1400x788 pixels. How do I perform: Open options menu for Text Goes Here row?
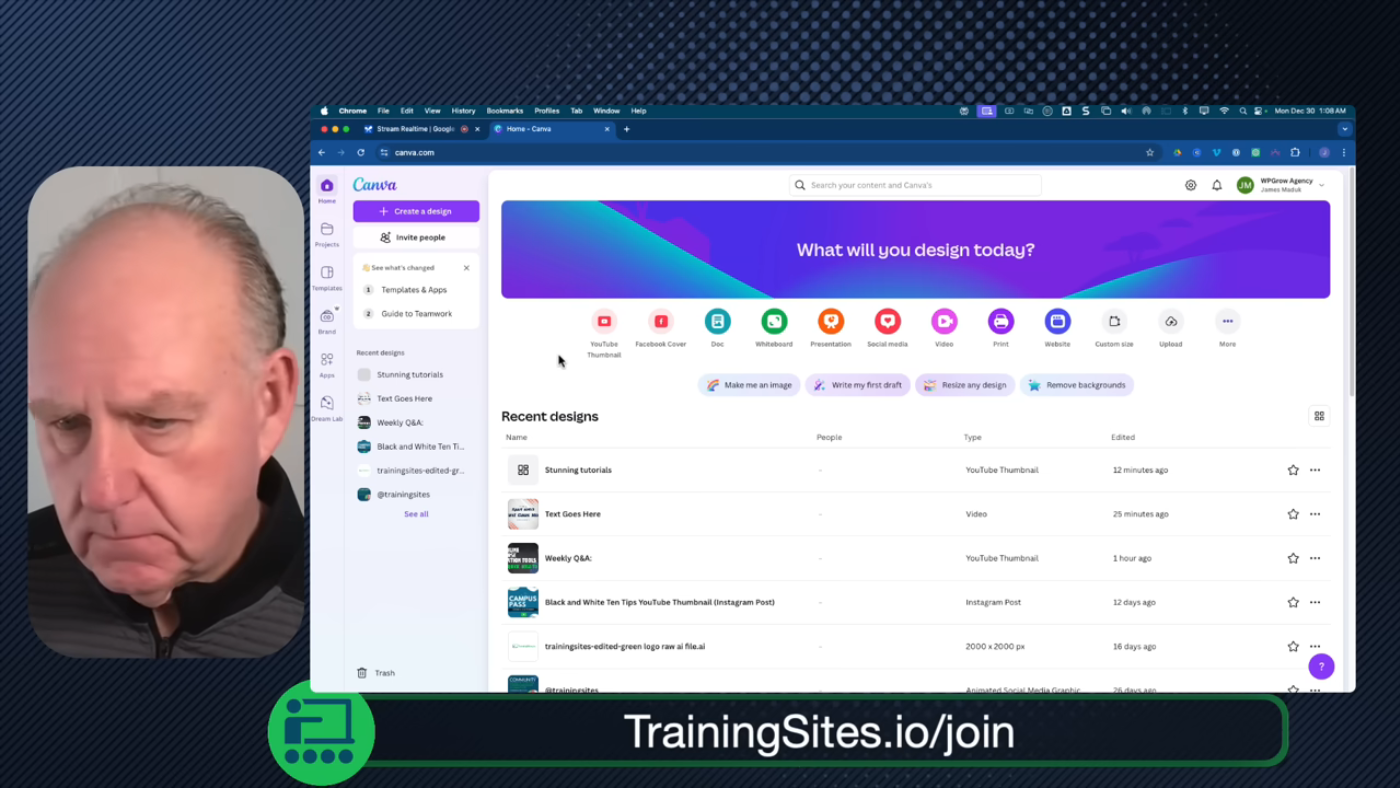(1315, 514)
